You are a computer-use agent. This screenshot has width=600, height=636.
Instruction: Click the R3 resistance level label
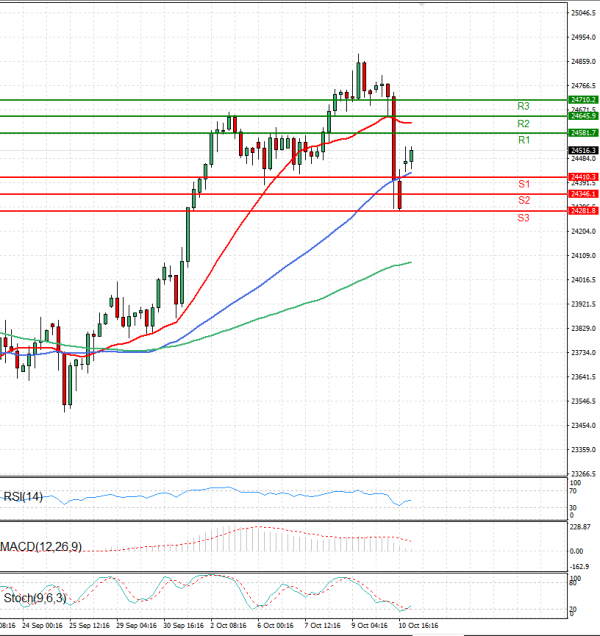(523, 106)
